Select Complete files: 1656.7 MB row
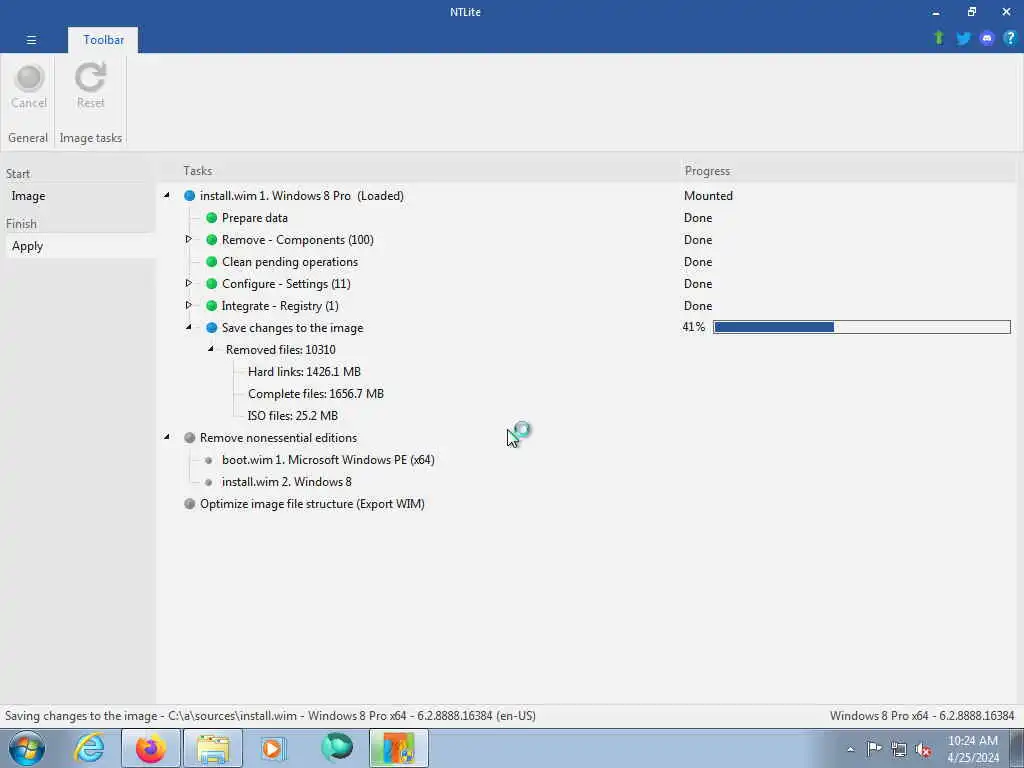This screenshot has height=768, width=1024. 315,394
